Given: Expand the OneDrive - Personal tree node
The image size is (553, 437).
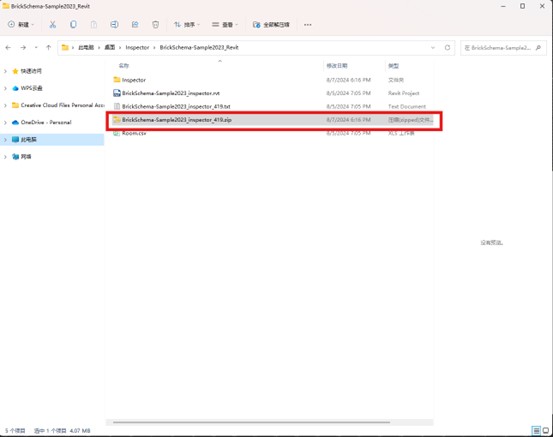Looking at the screenshot, I should coord(5,122).
